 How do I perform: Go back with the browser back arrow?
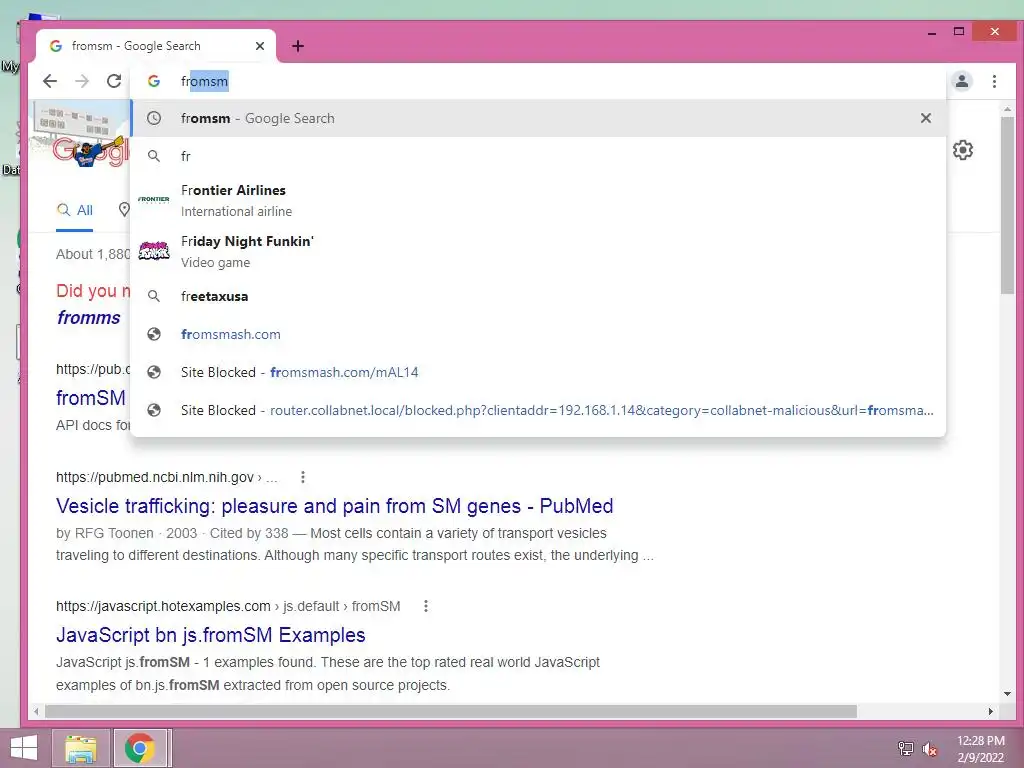[50, 81]
